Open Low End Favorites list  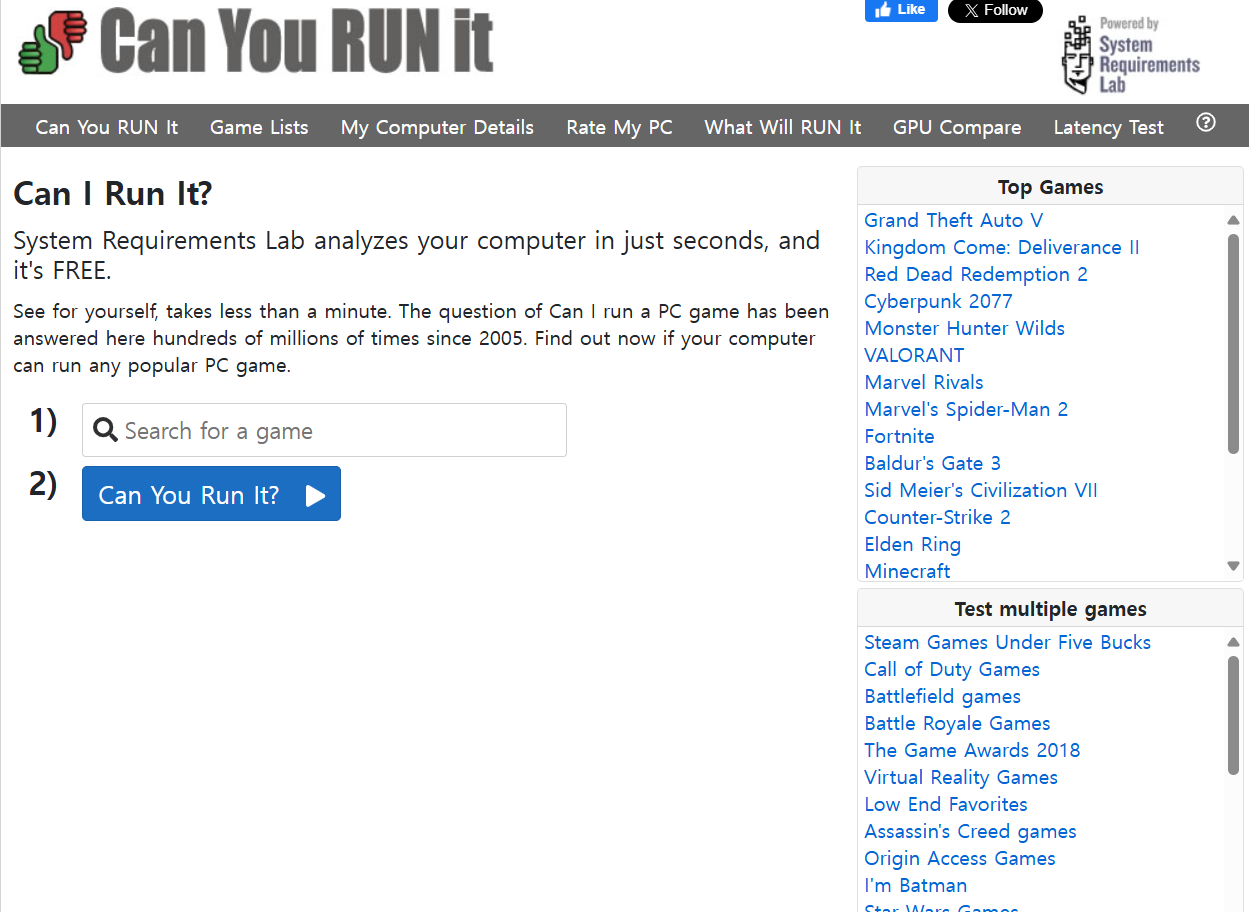945,804
